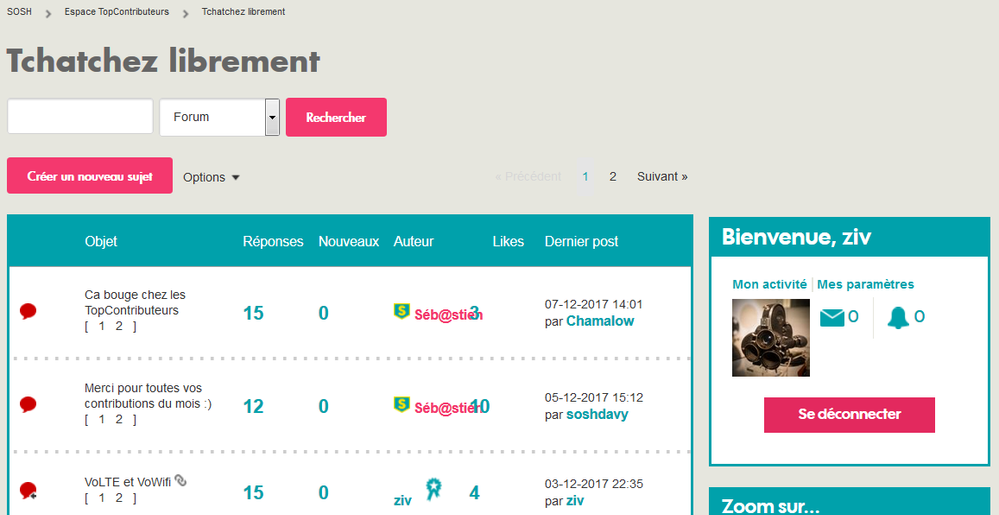Navigate to Espace TopContributeurs breadcrumb
Image resolution: width=999 pixels, height=515 pixels.
(116, 12)
